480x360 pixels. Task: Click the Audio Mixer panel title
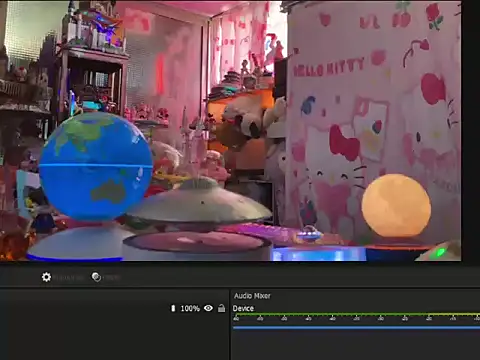[252, 296]
